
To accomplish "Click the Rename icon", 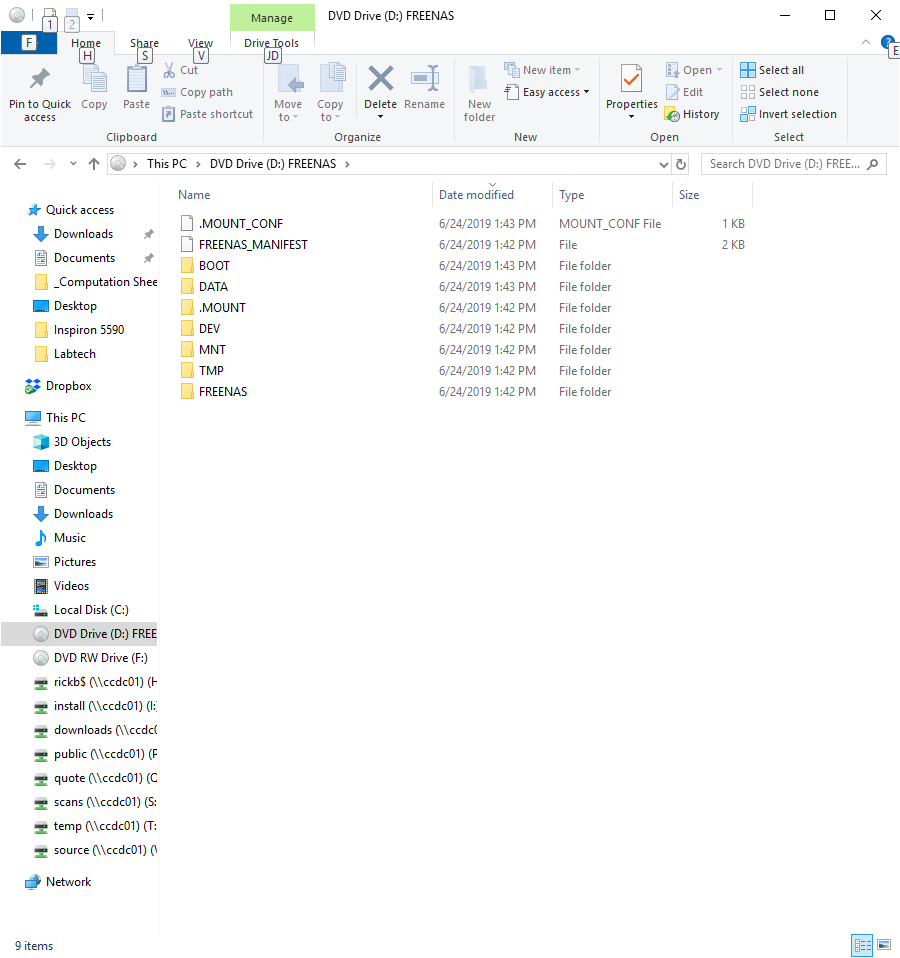I will (425, 79).
